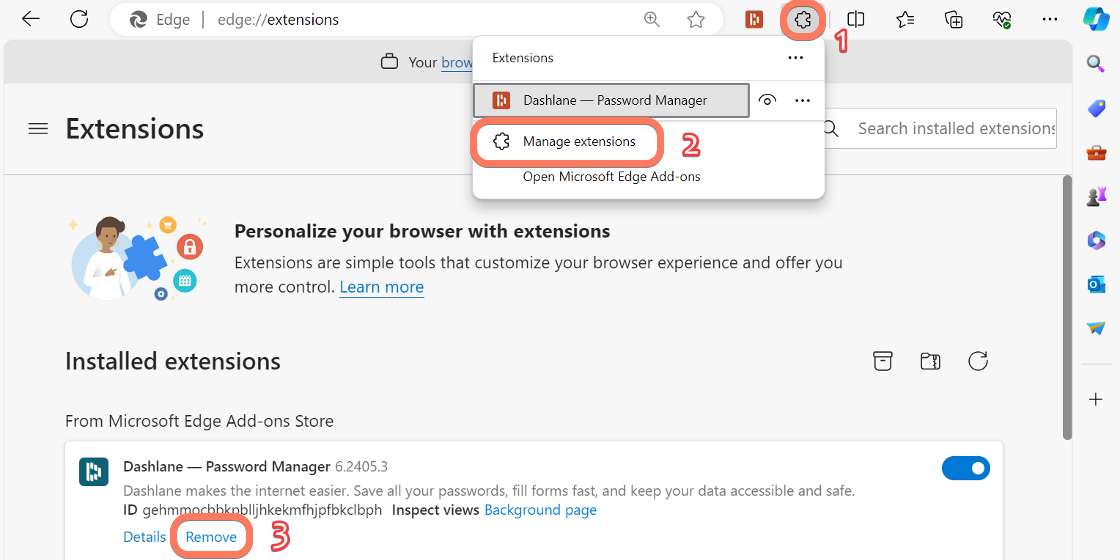
Task: Select Dashlane — Password Manager in popup
Action: click(611, 101)
